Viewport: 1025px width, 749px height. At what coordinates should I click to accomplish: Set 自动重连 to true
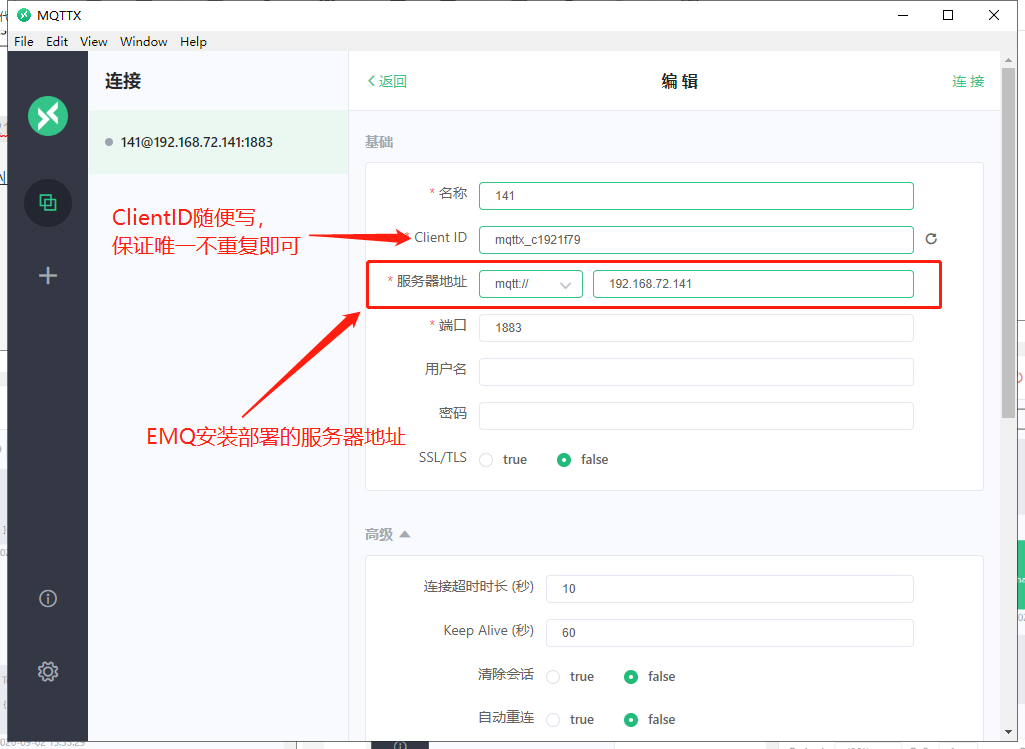(553, 720)
